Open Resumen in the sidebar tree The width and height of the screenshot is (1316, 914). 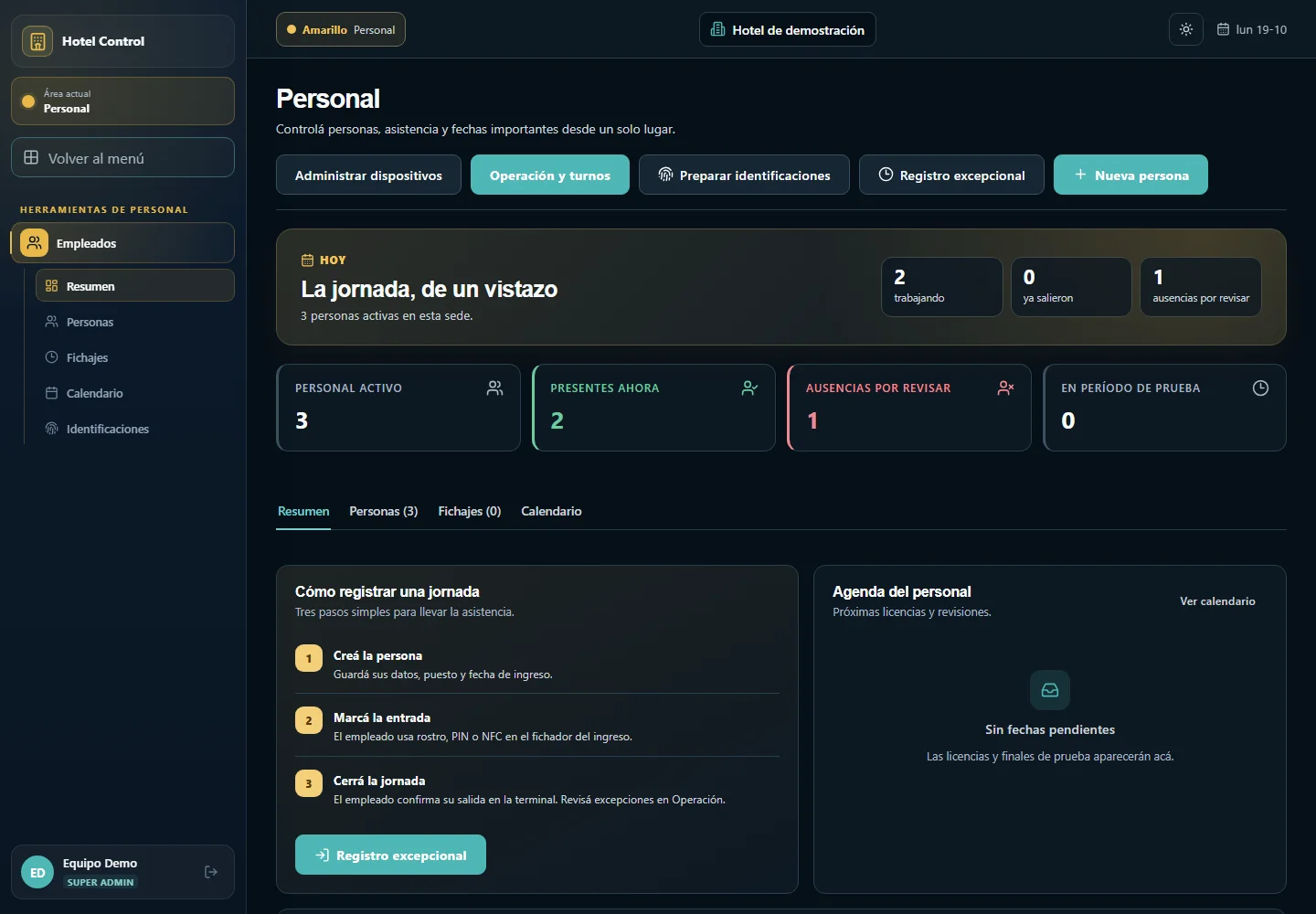[135, 285]
